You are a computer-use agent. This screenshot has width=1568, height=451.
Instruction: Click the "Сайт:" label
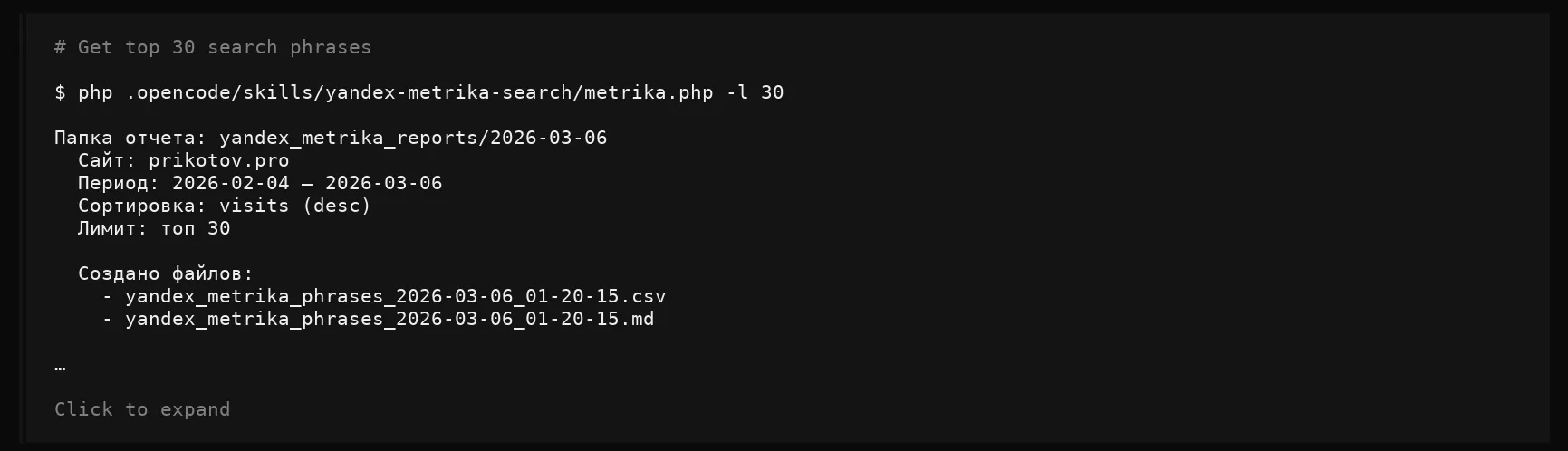click(x=107, y=160)
